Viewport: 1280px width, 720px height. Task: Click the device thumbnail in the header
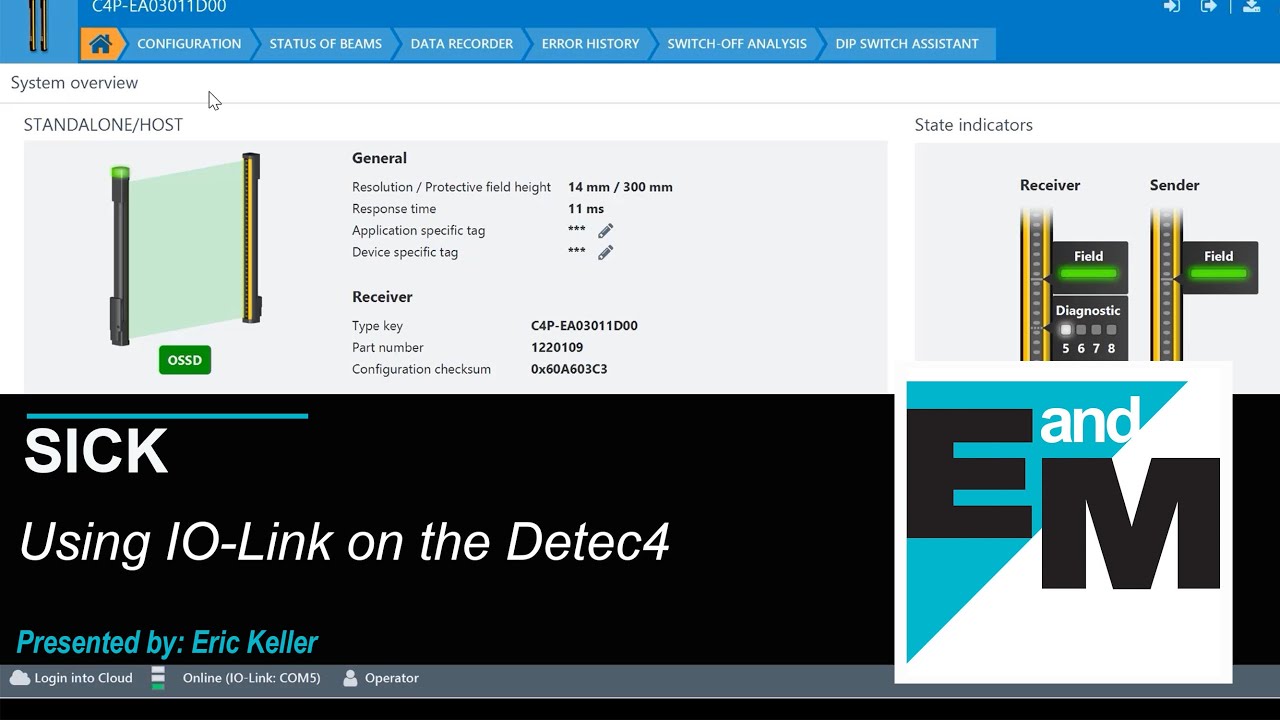pos(38,25)
